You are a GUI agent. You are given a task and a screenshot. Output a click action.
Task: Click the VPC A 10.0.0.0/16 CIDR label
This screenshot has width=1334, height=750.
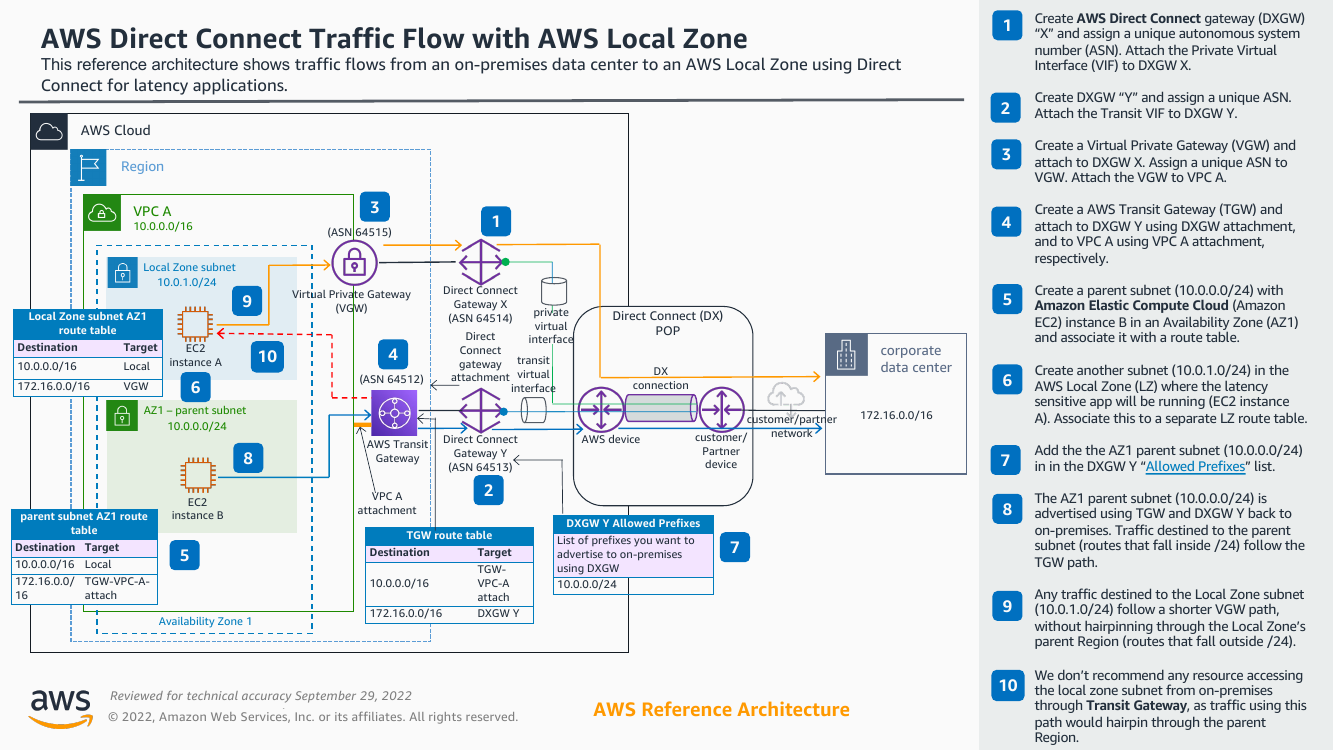163,227
